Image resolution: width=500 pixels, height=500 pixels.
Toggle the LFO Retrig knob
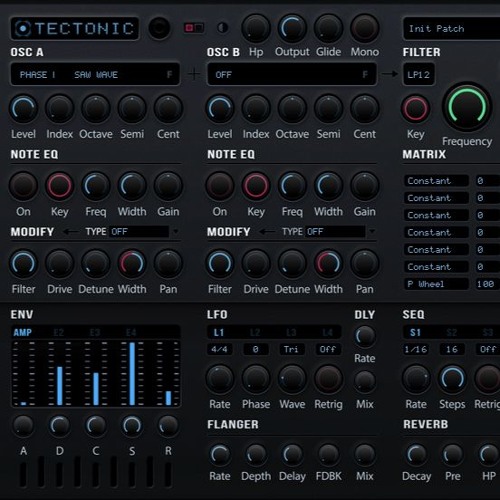pos(328,379)
